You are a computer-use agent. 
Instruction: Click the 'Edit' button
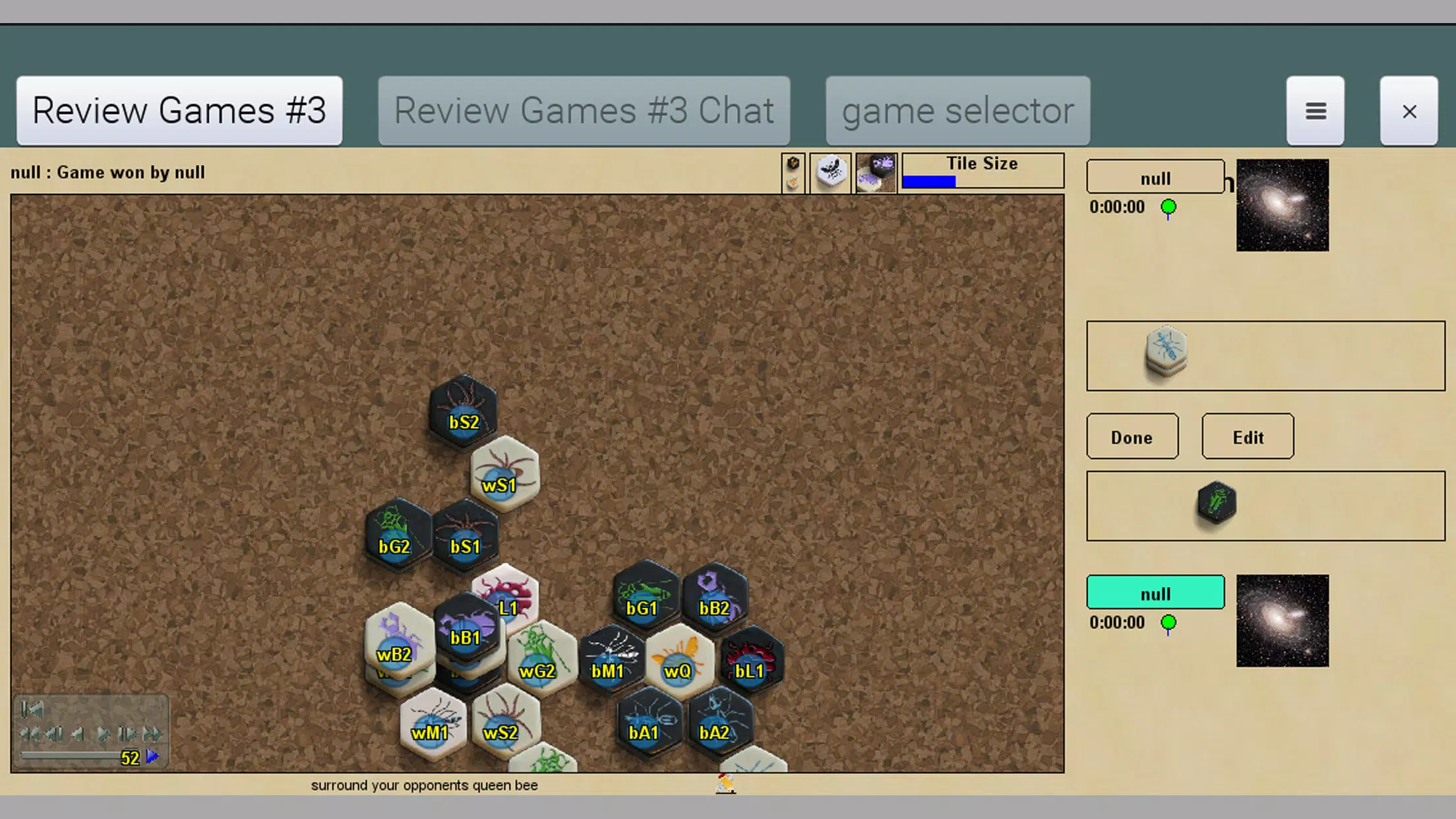tap(1248, 437)
